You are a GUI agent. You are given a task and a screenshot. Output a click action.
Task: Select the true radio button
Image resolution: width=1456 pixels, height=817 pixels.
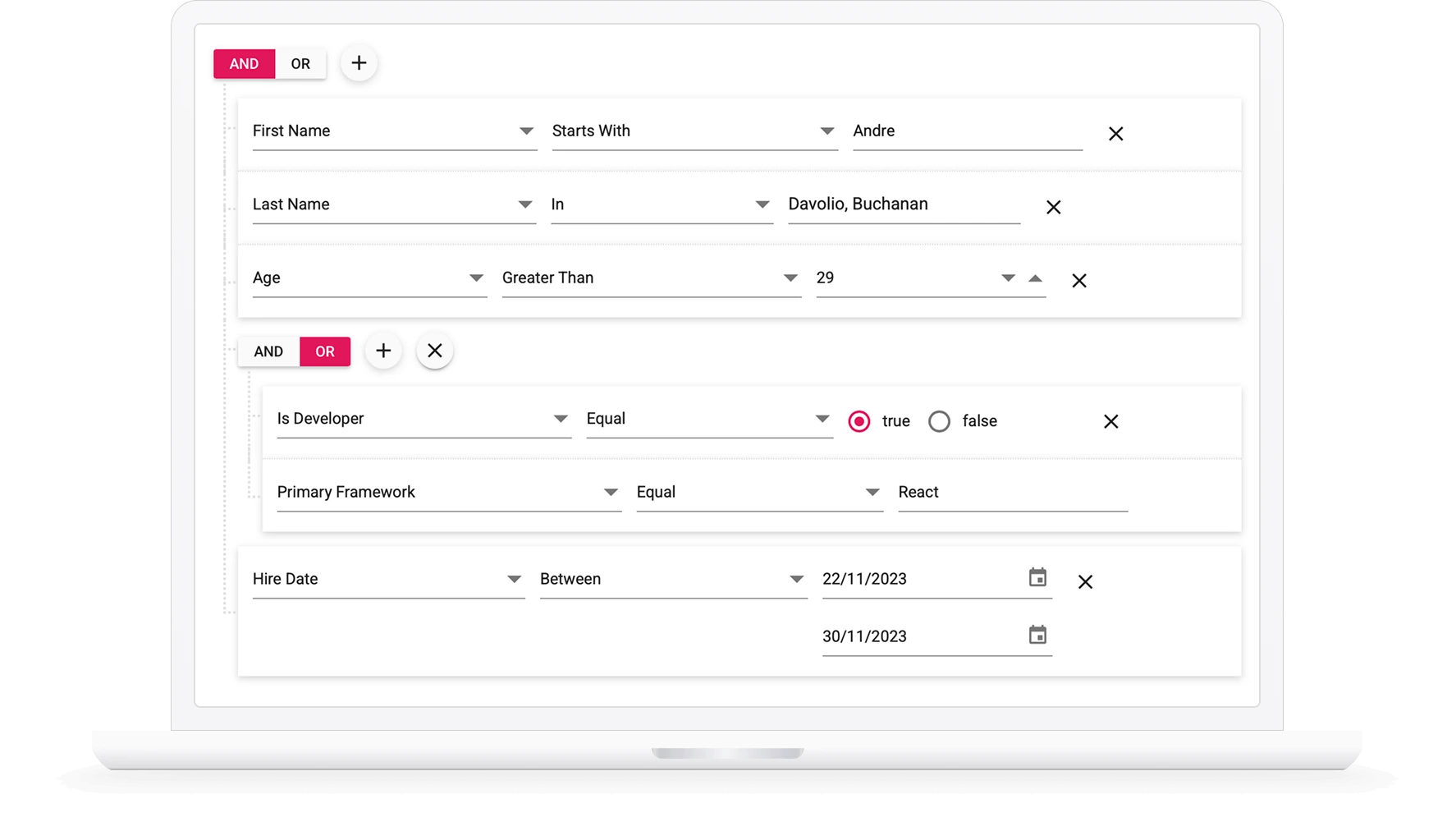[858, 421]
